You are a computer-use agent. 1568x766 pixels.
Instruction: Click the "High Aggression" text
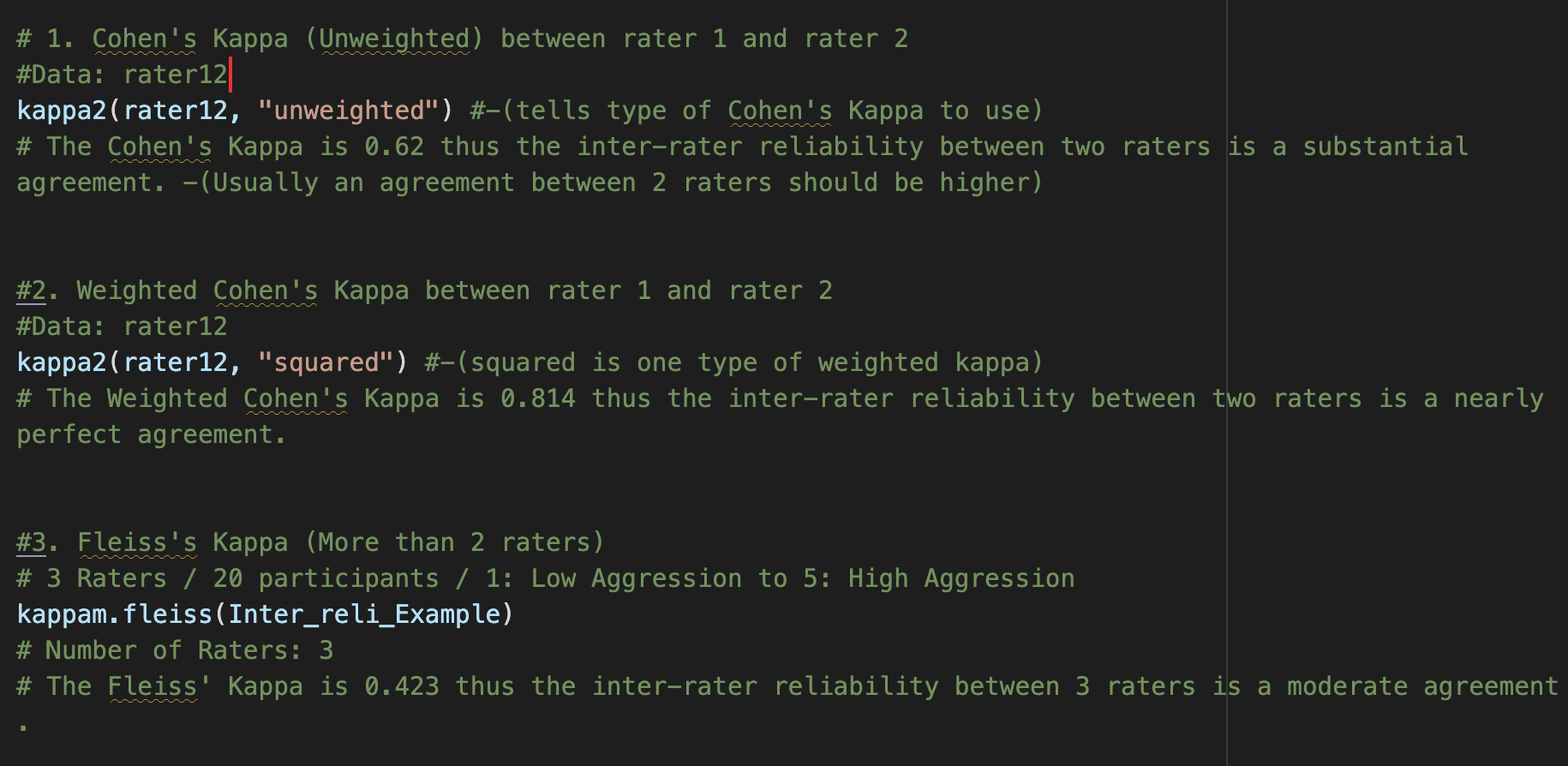(961, 578)
